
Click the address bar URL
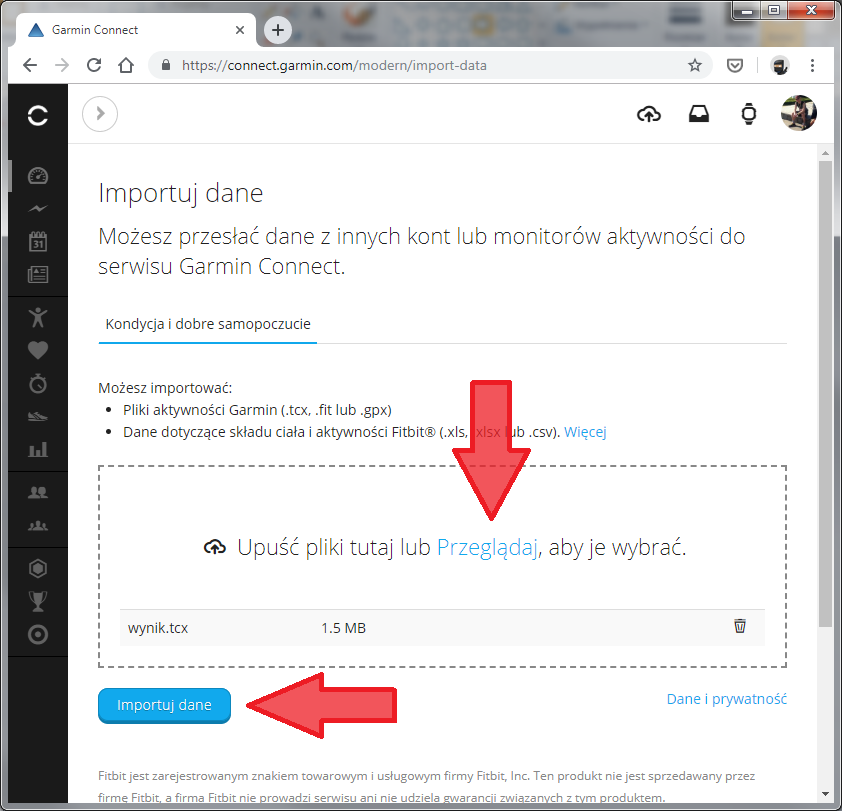(334, 66)
